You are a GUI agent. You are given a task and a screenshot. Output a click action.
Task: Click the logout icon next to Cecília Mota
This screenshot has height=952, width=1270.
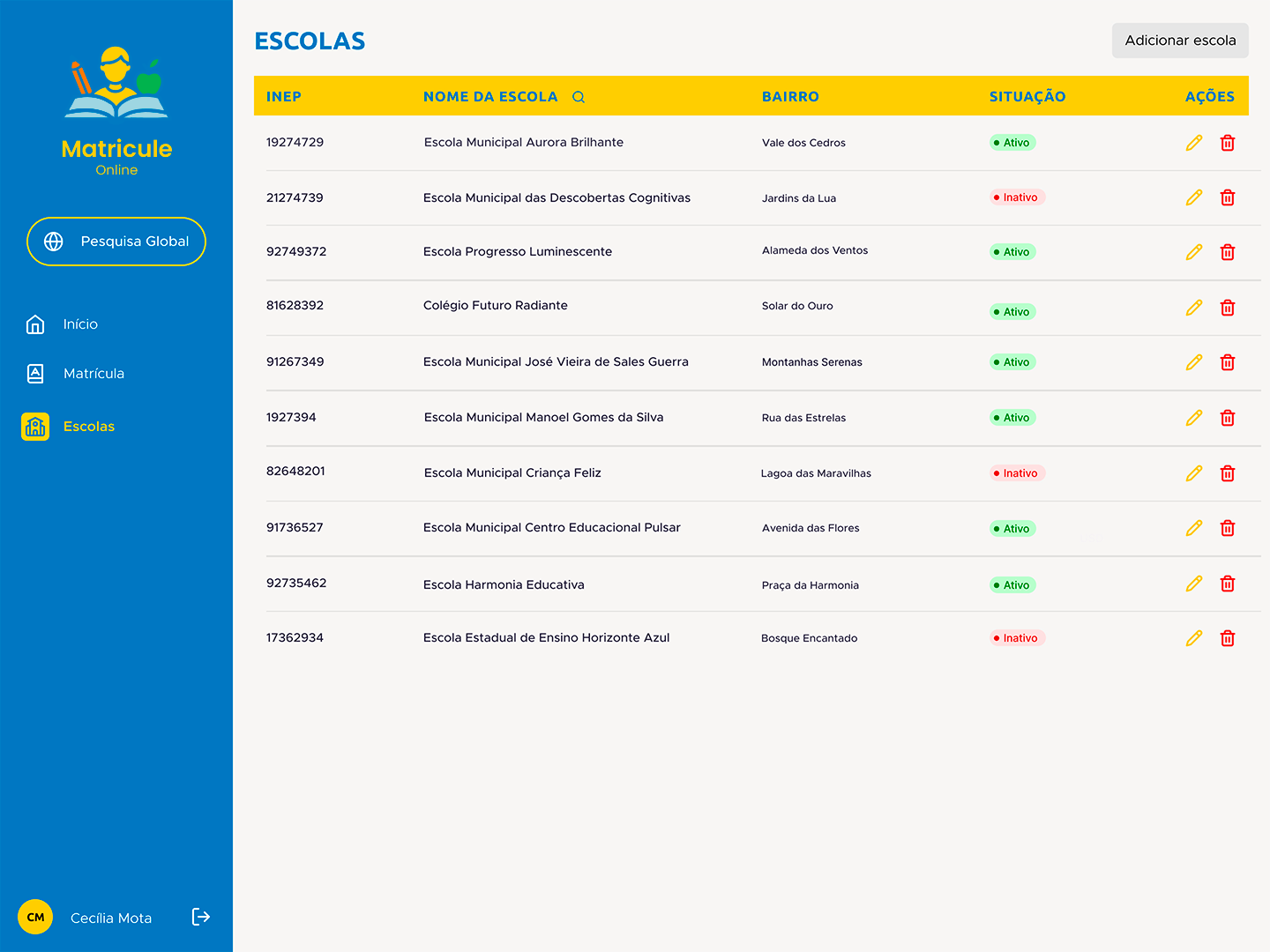(201, 917)
